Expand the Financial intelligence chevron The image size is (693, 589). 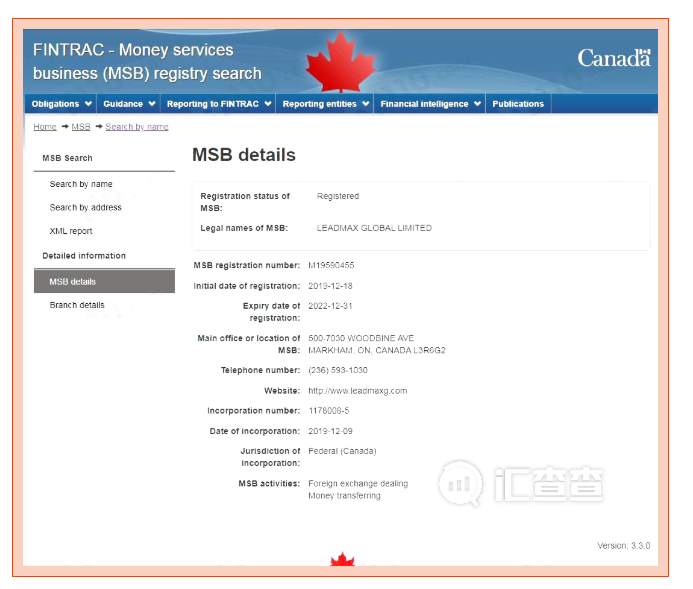click(477, 104)
